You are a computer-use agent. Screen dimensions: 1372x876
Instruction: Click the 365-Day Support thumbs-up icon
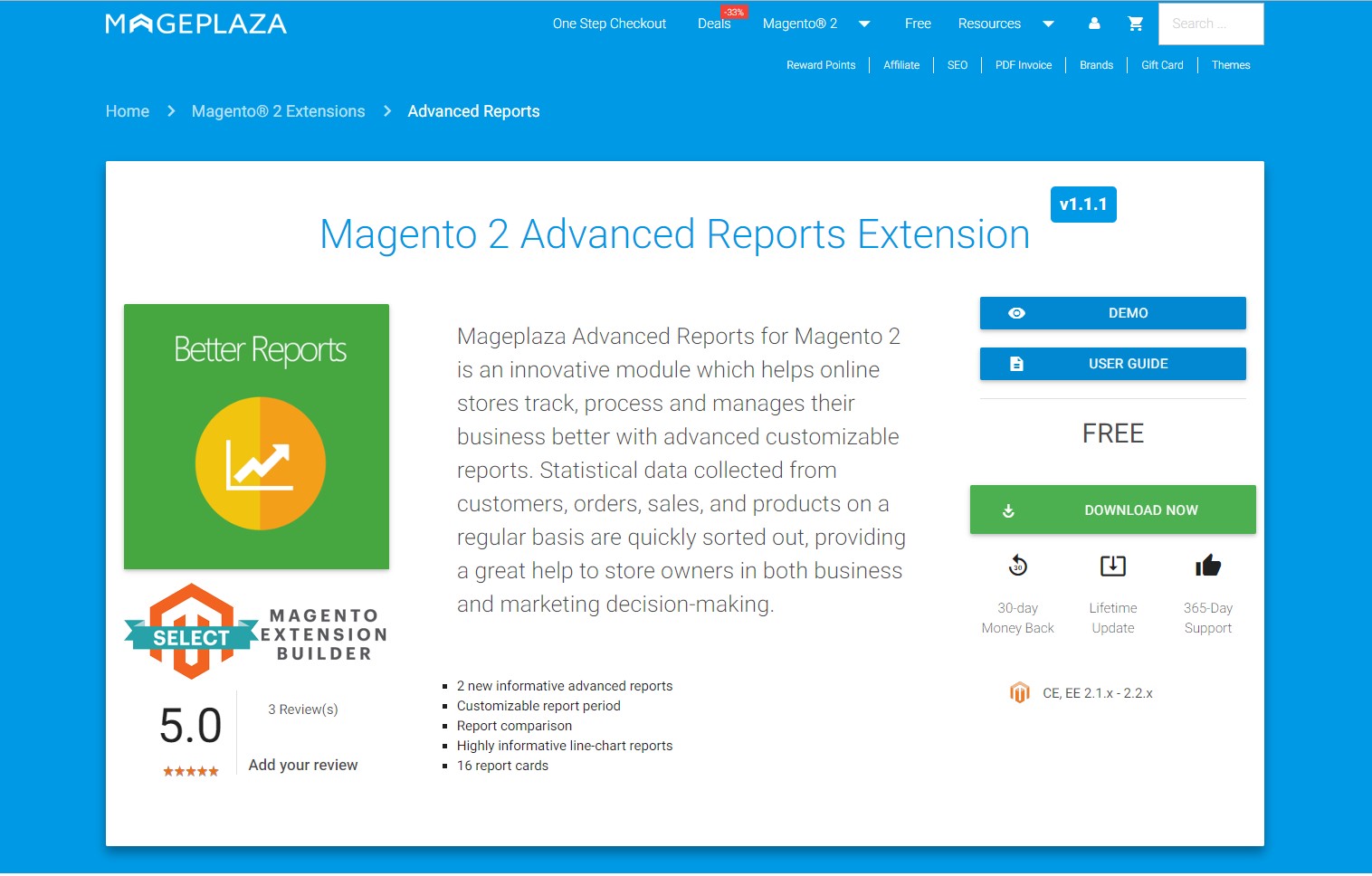1207,566
